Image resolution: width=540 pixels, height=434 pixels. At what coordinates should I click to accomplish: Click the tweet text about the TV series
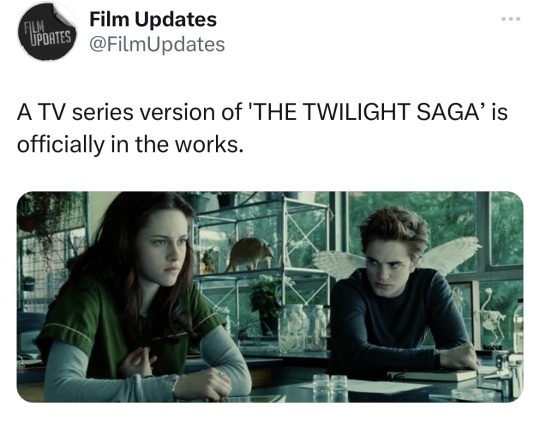tap(262, 128)
